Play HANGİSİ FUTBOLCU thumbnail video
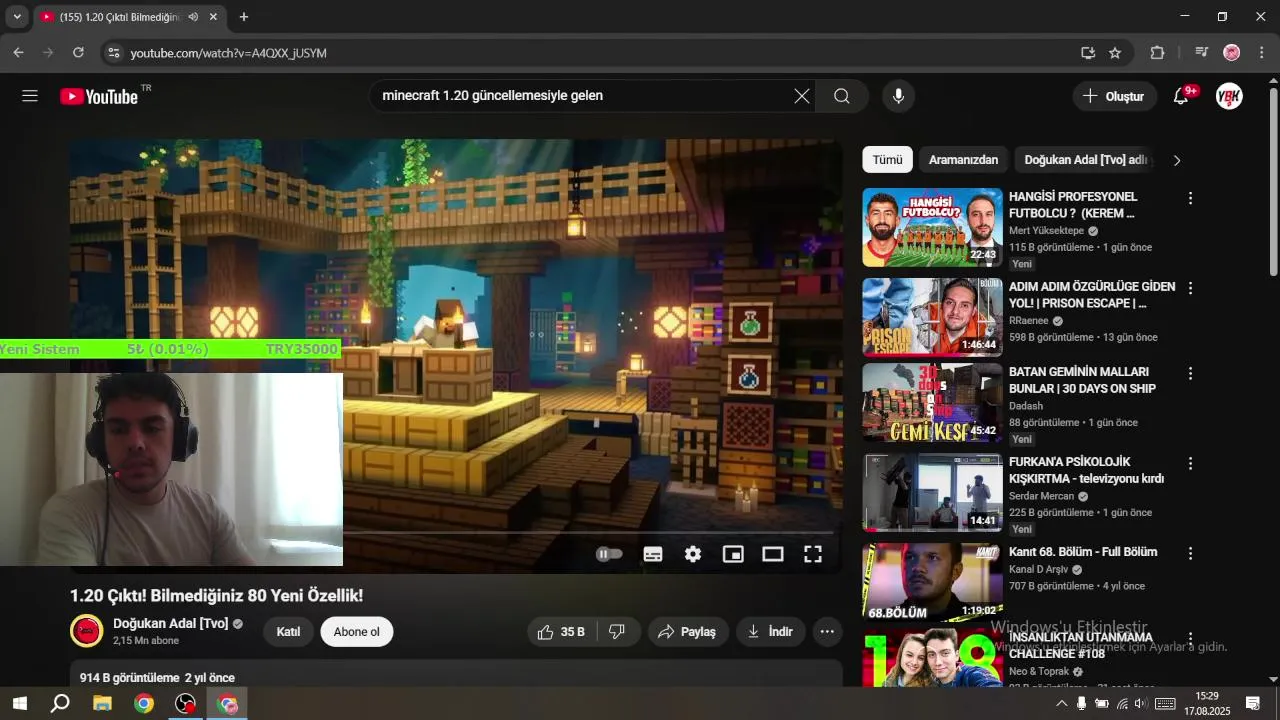 coord(932,227)
